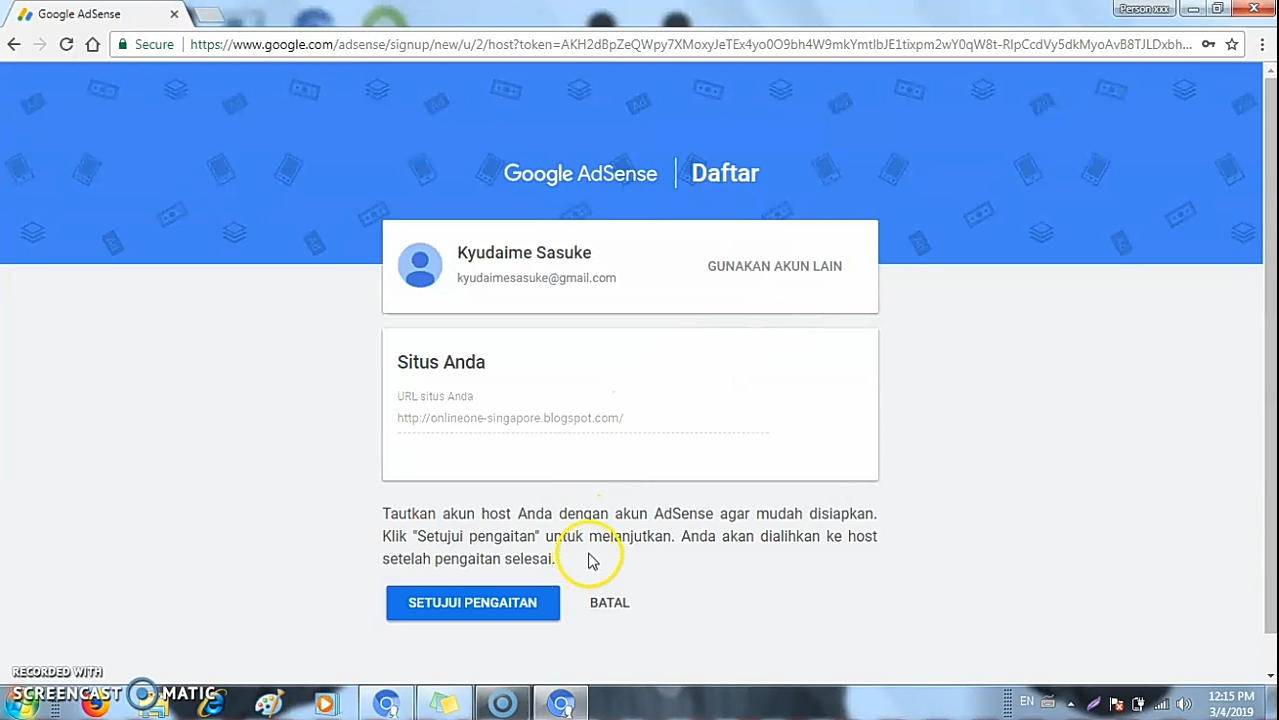Bookmark this page with the star icon
The image size is (1279, 720).
click(1232, 44)
